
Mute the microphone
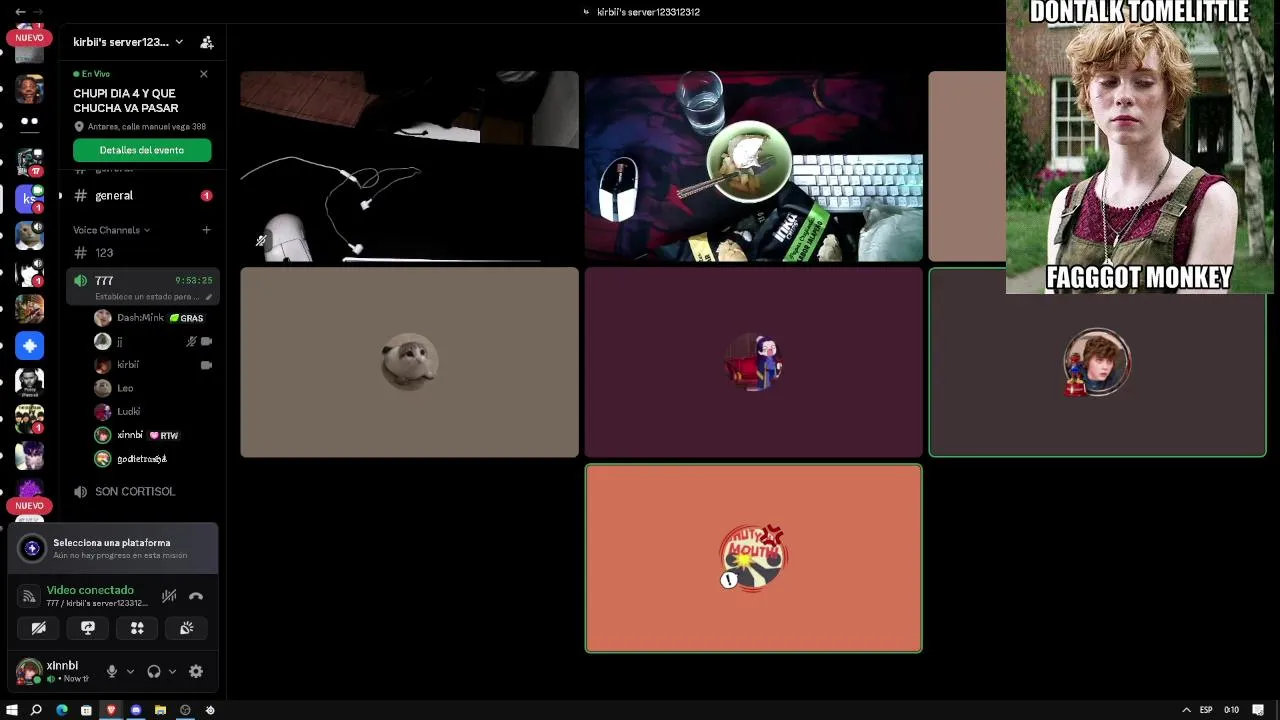pos(112,672)
